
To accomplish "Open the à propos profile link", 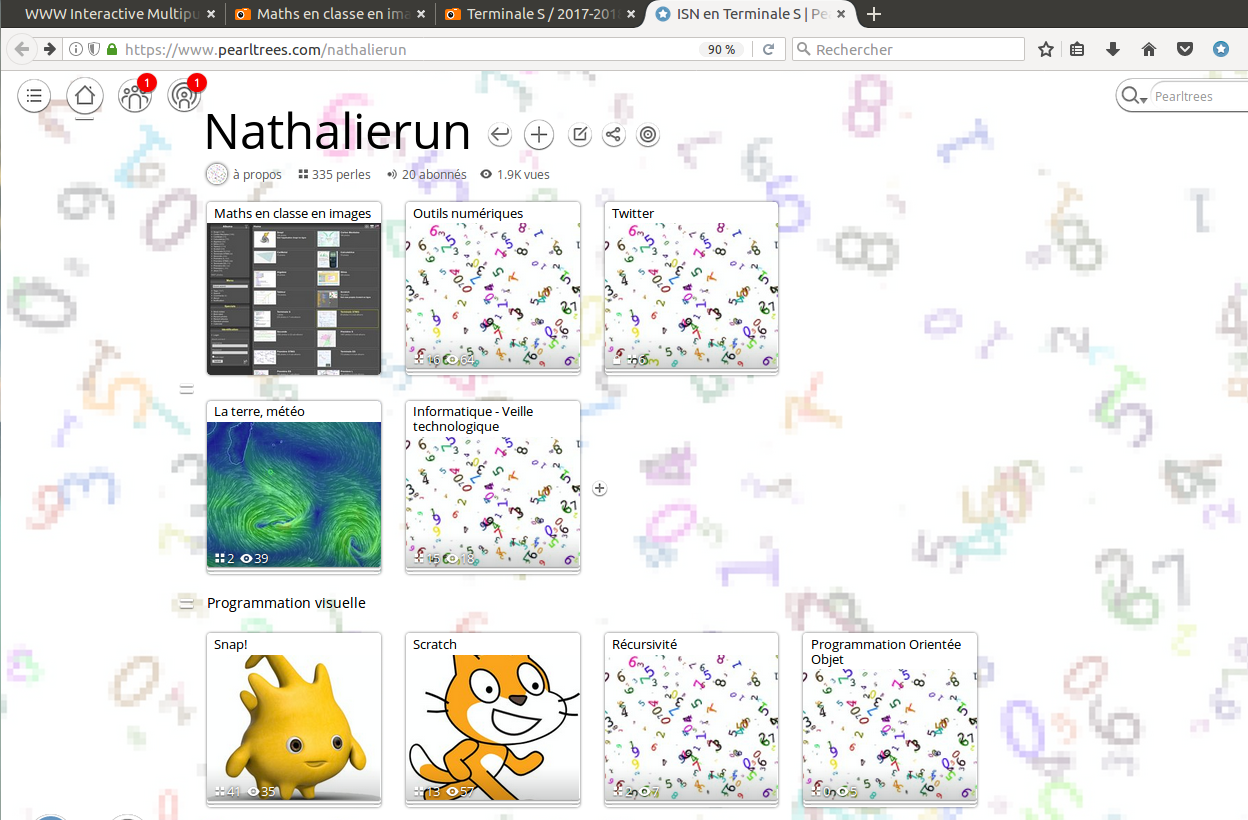I will tap(245, 174).
